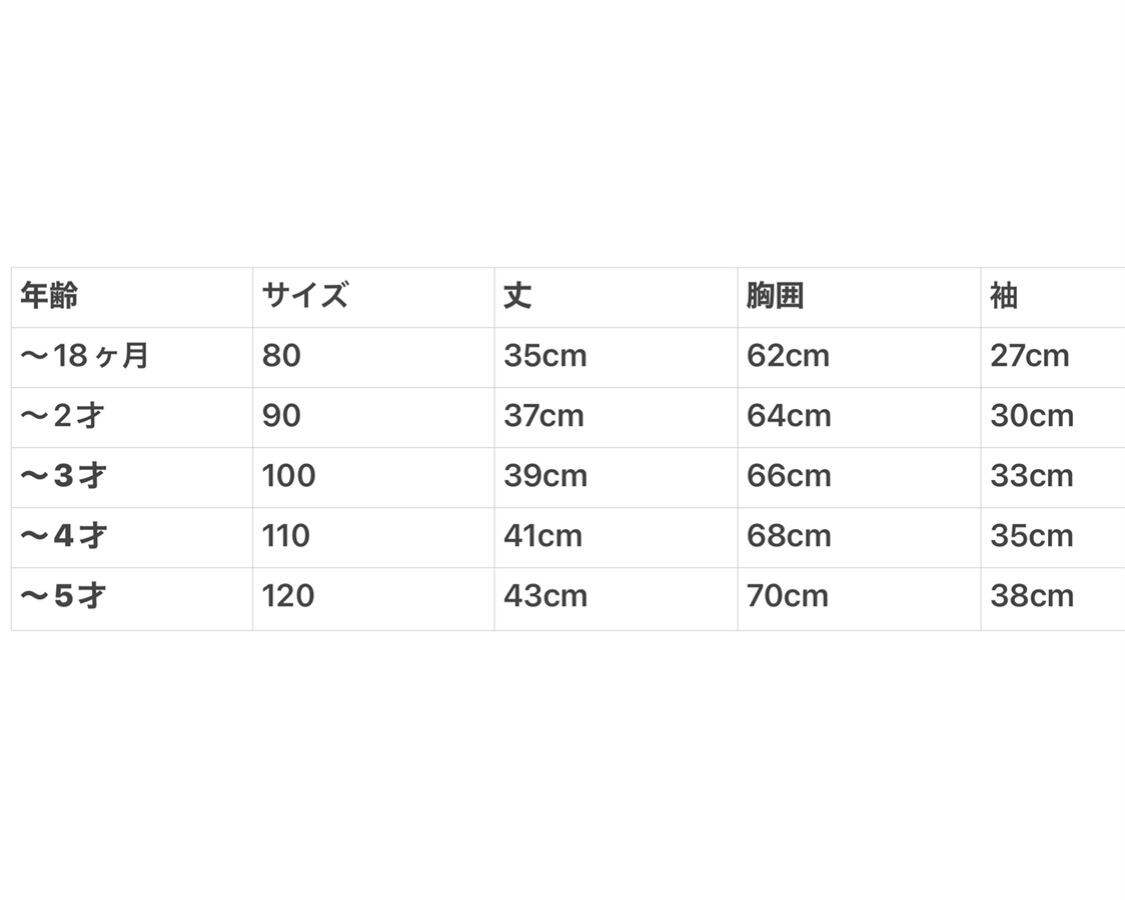Viewport: 1125px width, 900px height.
Task: Select the size 100 cell
Action: (289, 476)
